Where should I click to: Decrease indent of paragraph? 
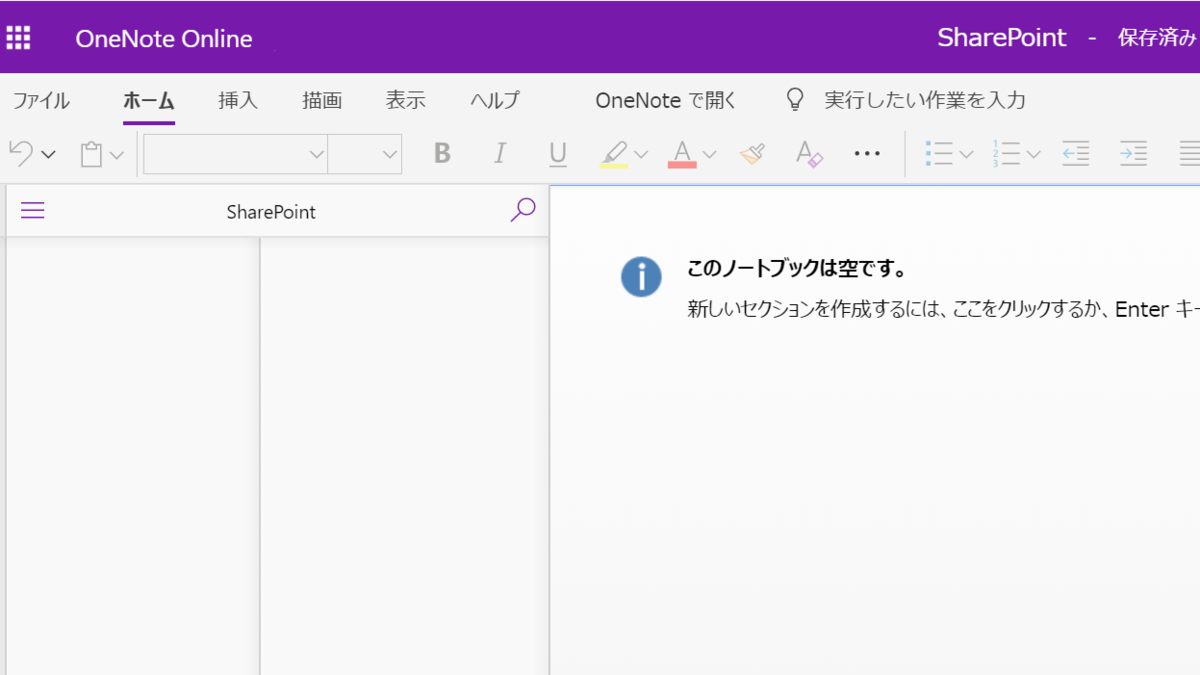coord(1076,154)
